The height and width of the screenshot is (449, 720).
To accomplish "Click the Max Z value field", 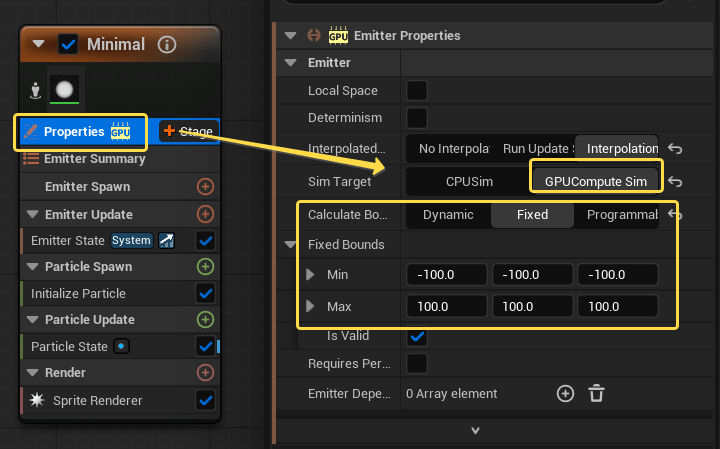I will [618, 306].
